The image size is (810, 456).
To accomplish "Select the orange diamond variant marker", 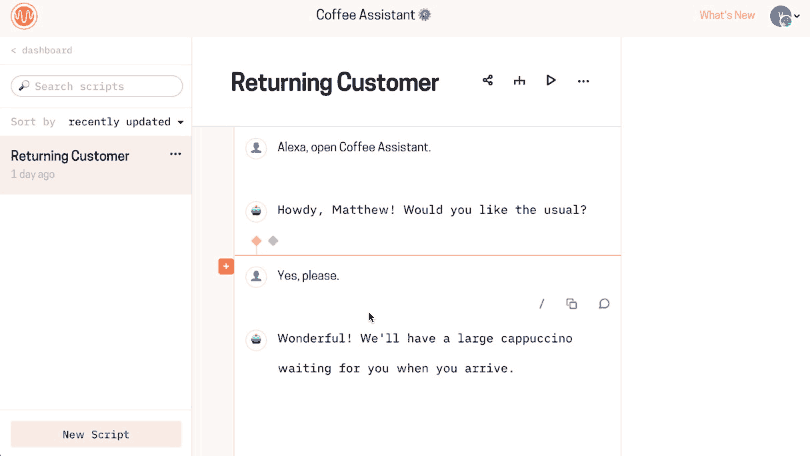I will tap(256, 241).
